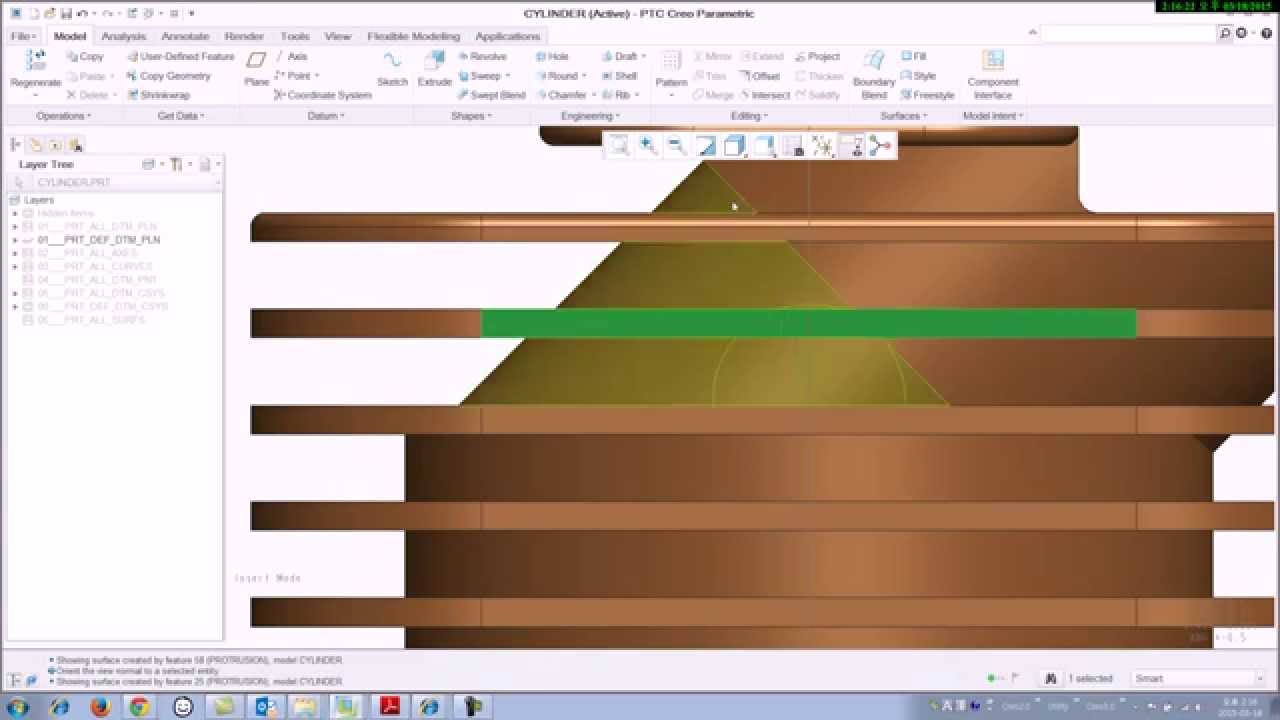The image size is (1280, 720).
Task: Click the Copy Geometry button
Action: point(168,76)
